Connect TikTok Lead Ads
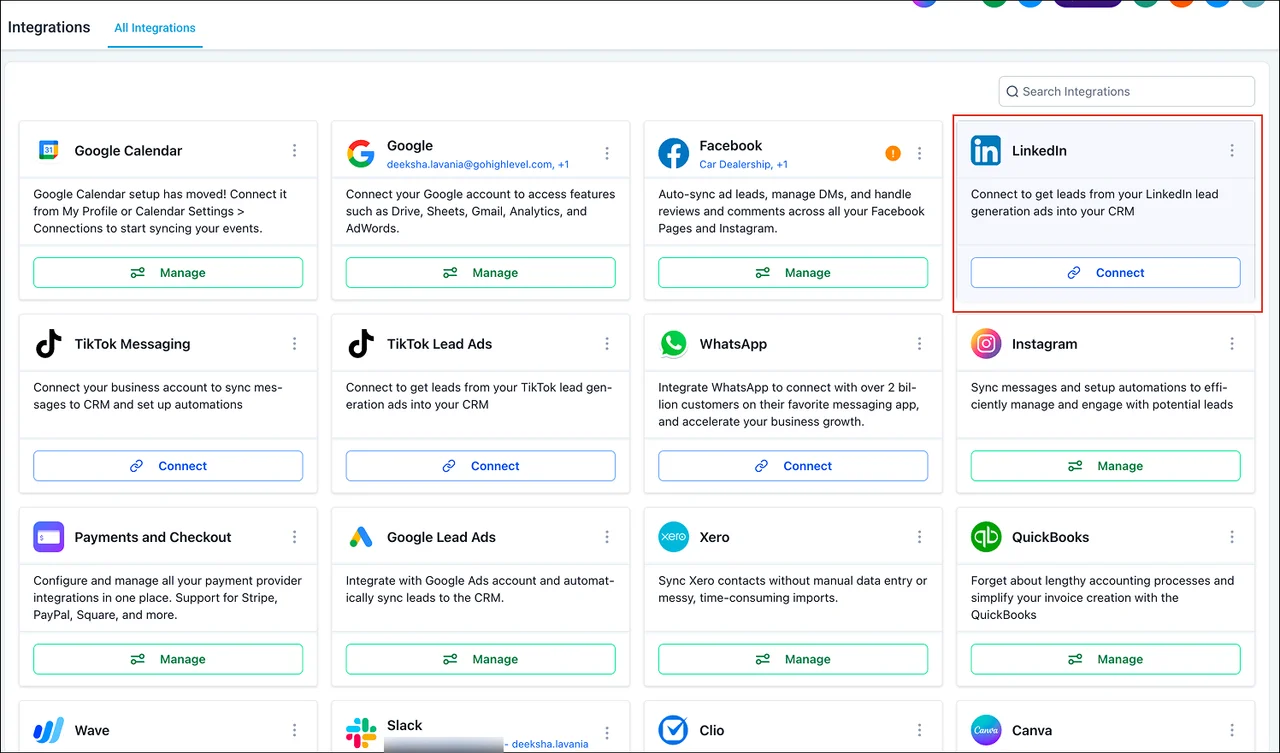 tap(481, 466)
